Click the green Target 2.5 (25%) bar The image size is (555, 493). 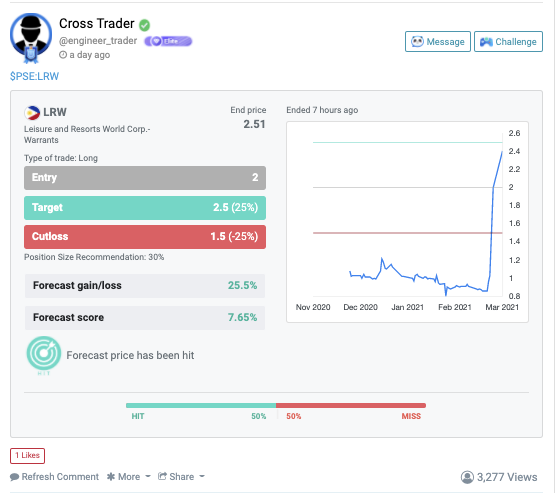click(x=145, y=208)
